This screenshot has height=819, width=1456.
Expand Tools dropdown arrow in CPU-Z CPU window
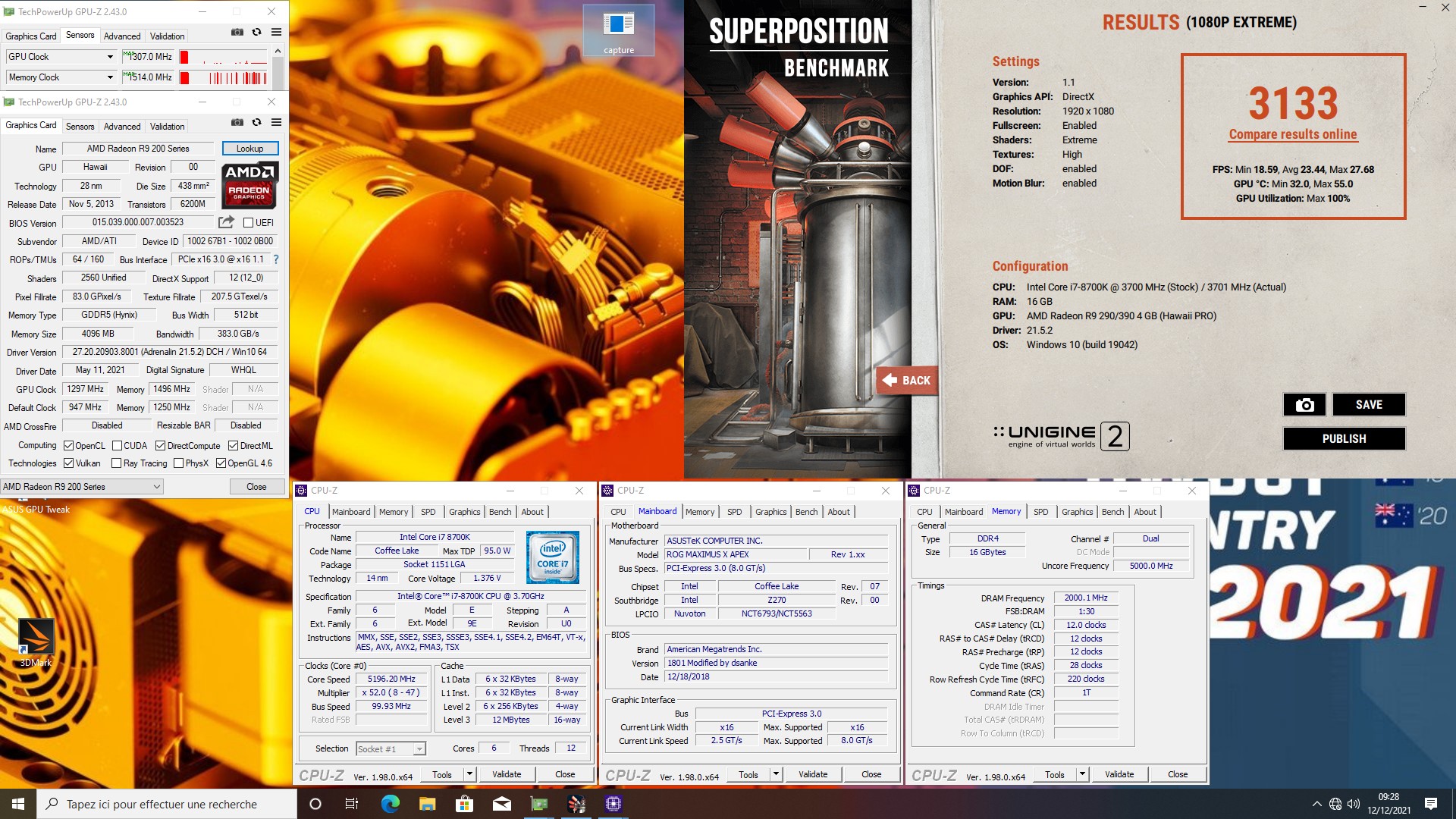(x=469, y=774)
